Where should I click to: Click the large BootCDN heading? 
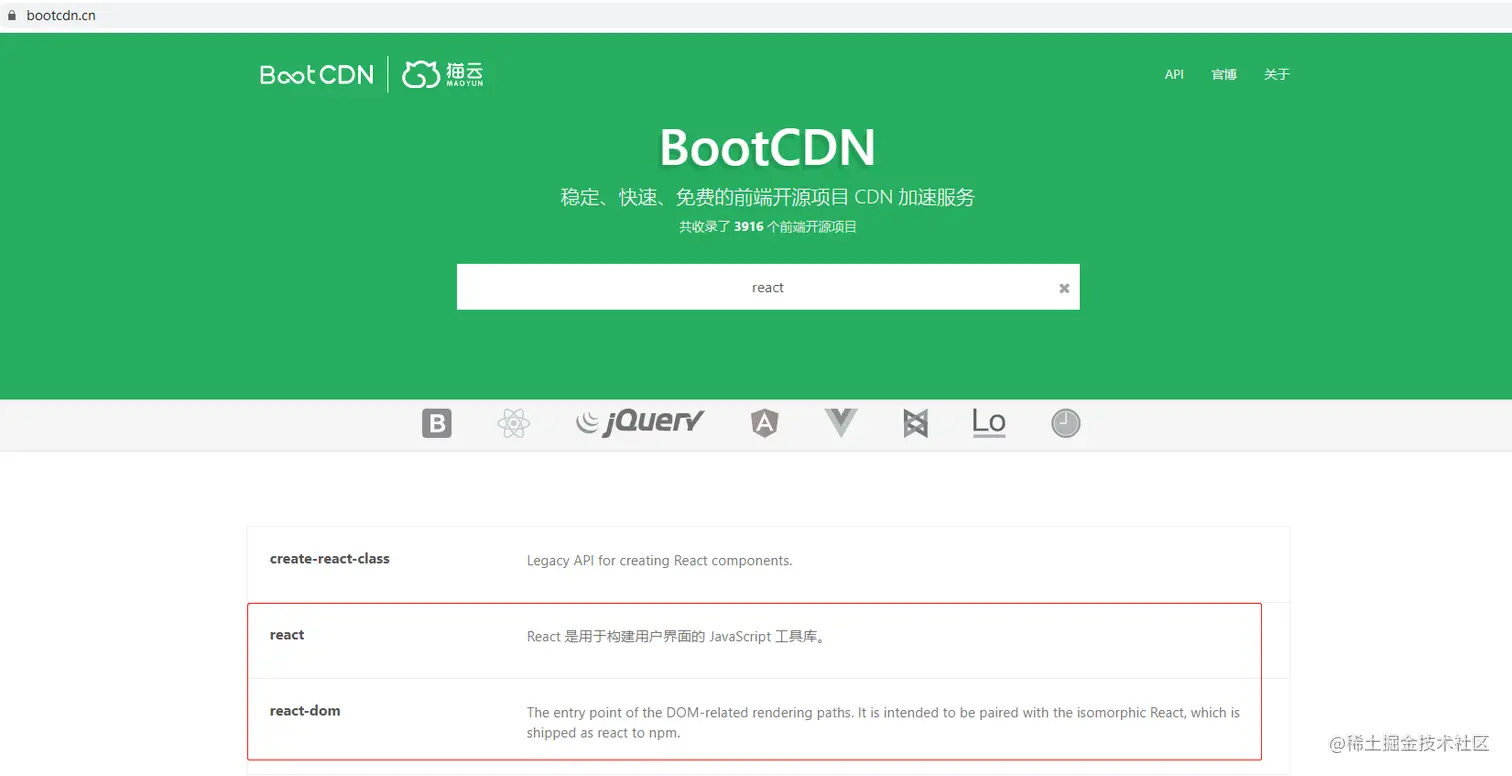click(768, 148)
